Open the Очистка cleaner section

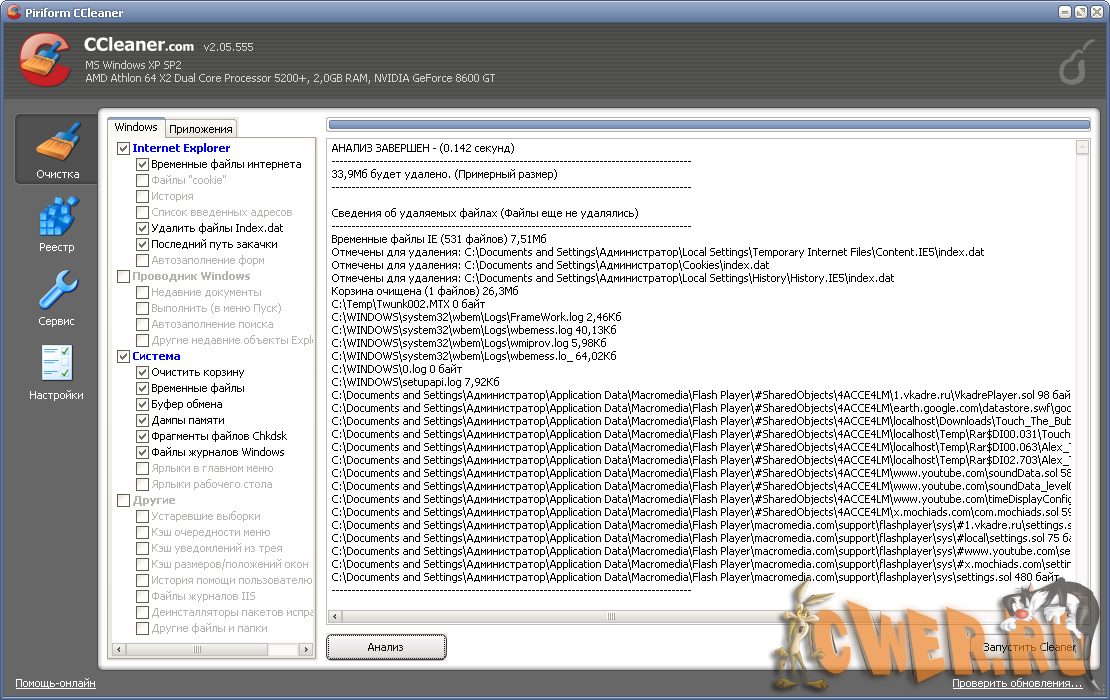[x=56, y=150]
